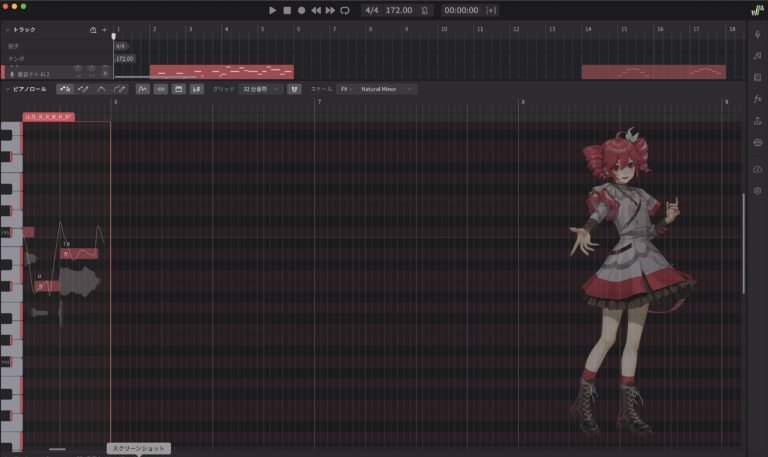768x457 pixels.
Task: Click the テンポ row label
Action: 16,59
